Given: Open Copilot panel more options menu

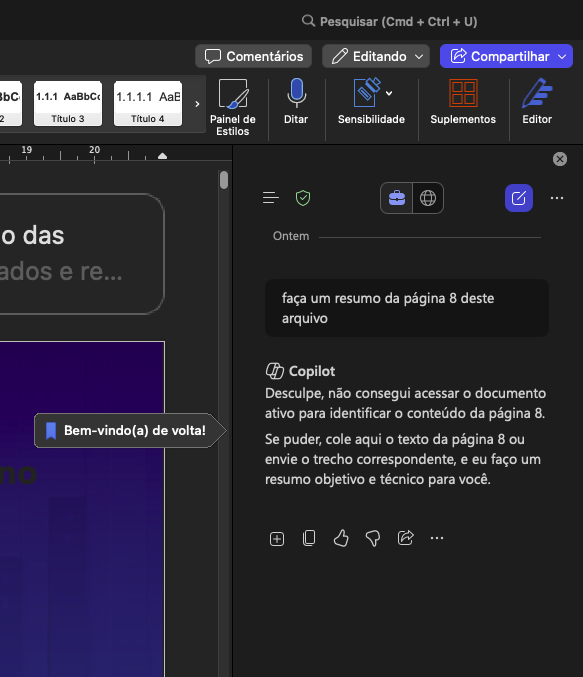Looking at the screenshot, I should [557, 198].
